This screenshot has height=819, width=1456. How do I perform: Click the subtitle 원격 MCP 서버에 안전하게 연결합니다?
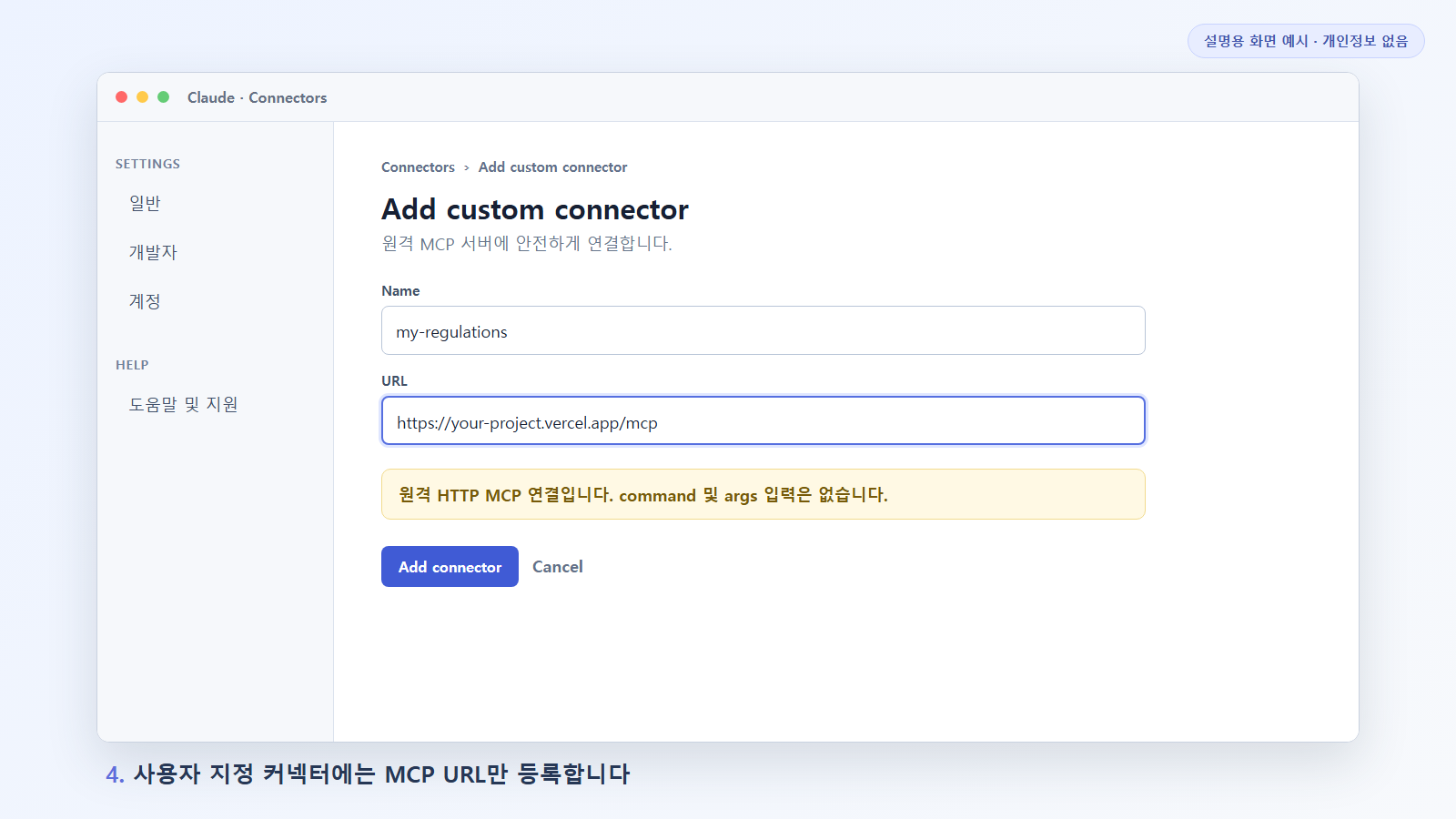coord(527,244)
